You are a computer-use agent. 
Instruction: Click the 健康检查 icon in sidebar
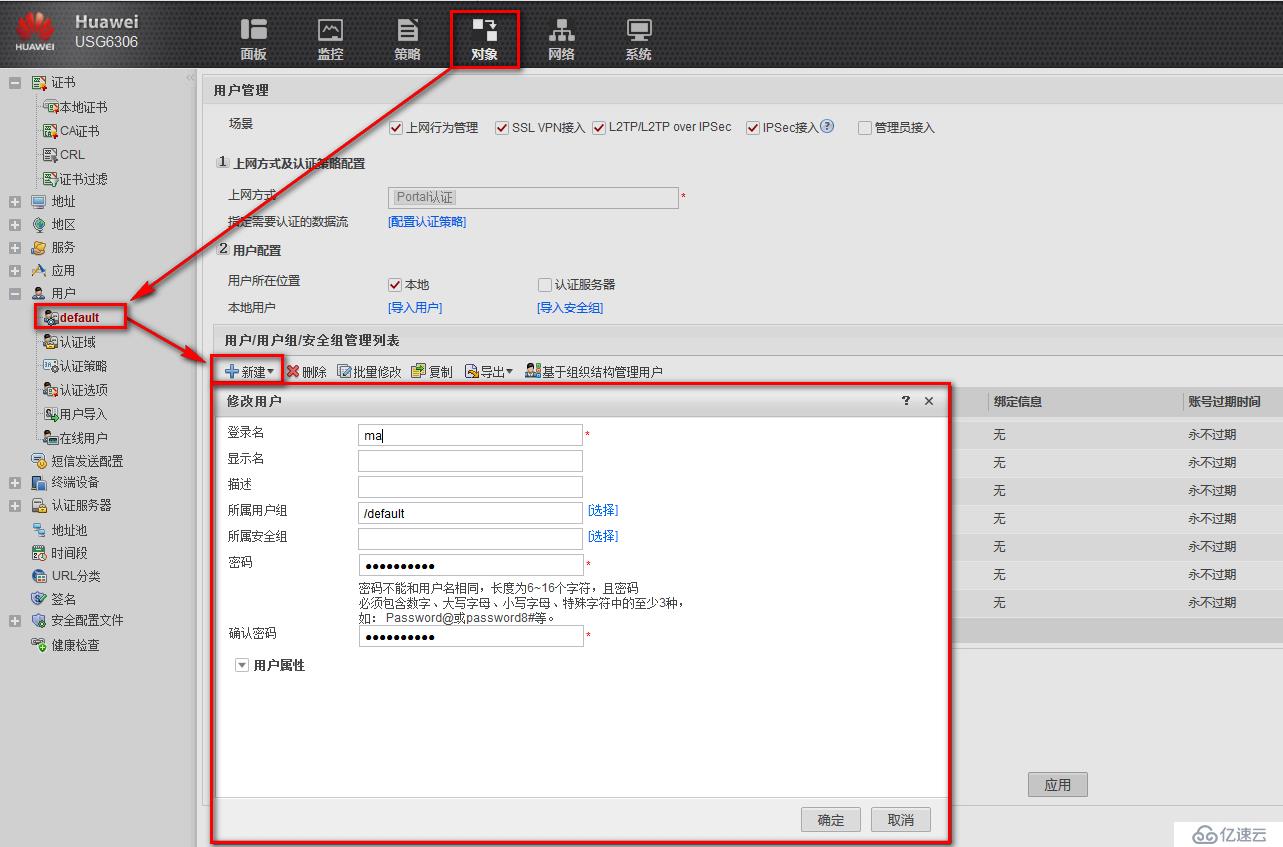pyautogui.click(x=39, y=645)
